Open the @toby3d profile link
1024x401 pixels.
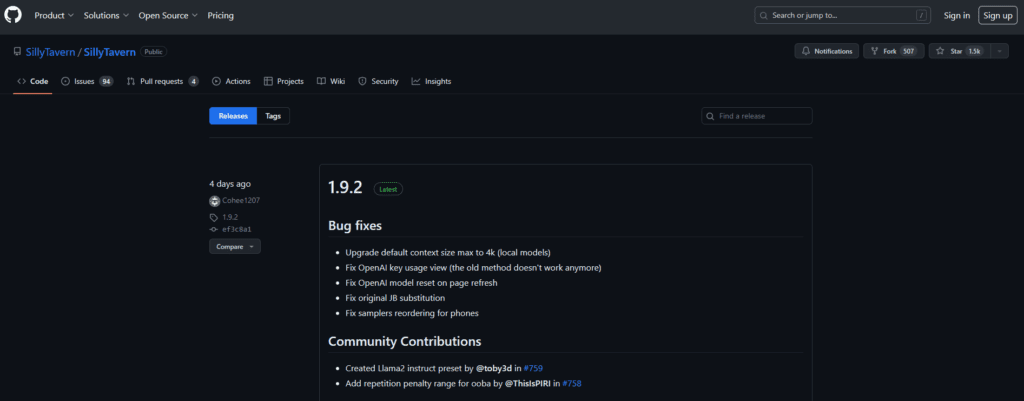494,368
